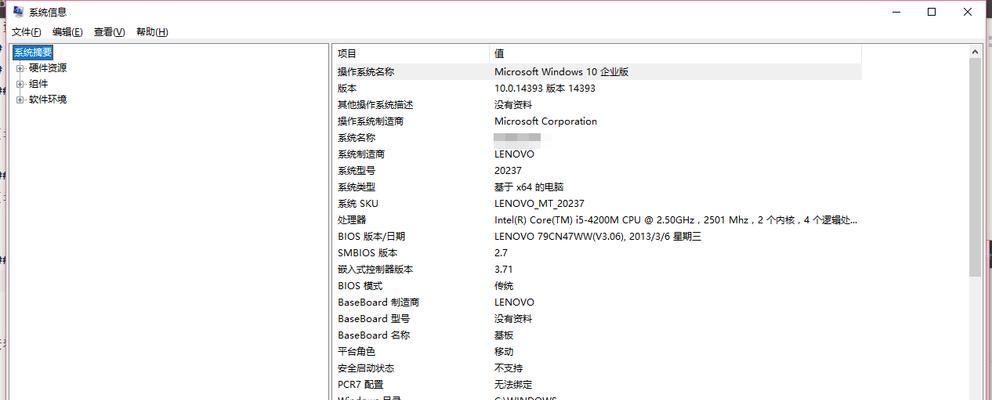Click the value 移动 for platform role
Image resolution: width=992 pixels, height=400 pixels.
click(504, 352)
